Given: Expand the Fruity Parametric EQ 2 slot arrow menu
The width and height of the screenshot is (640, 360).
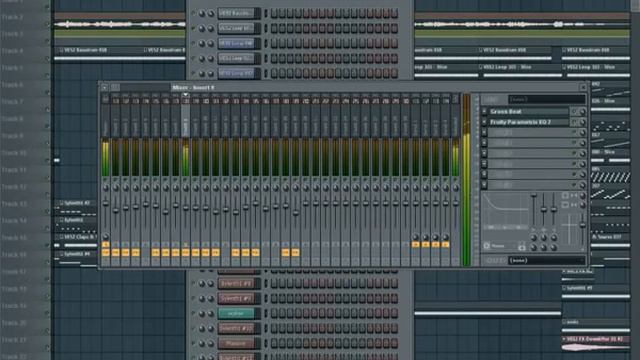Looking at the screenshot, I should pos(484,122).
